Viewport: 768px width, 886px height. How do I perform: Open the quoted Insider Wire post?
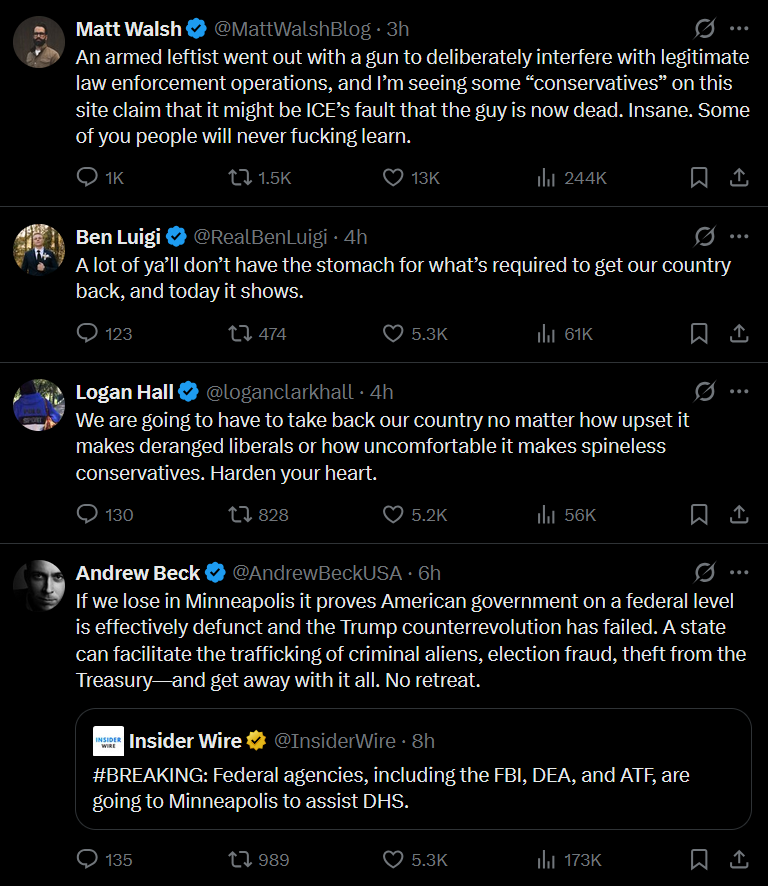point(413,789)
